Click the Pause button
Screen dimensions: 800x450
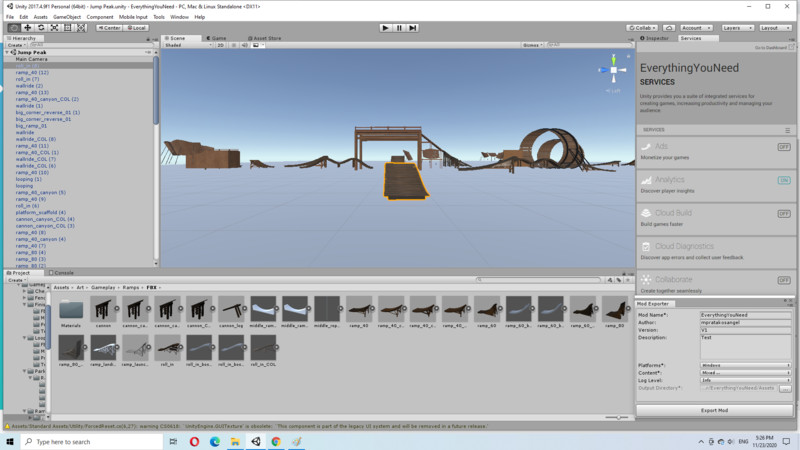(x=399, y=28)
